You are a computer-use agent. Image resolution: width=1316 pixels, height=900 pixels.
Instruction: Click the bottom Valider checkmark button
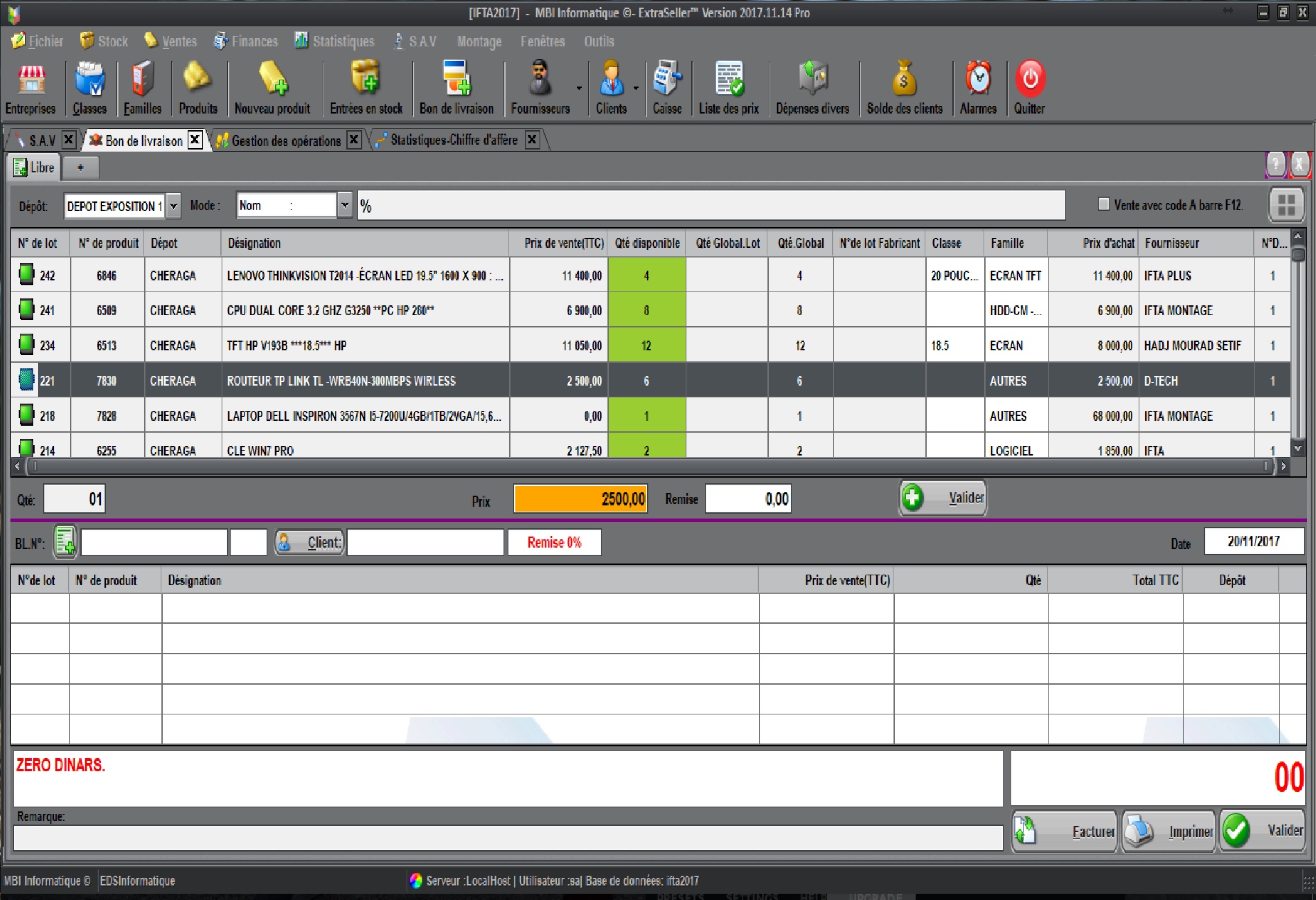pyautogui.click(x=1262, y=831)
